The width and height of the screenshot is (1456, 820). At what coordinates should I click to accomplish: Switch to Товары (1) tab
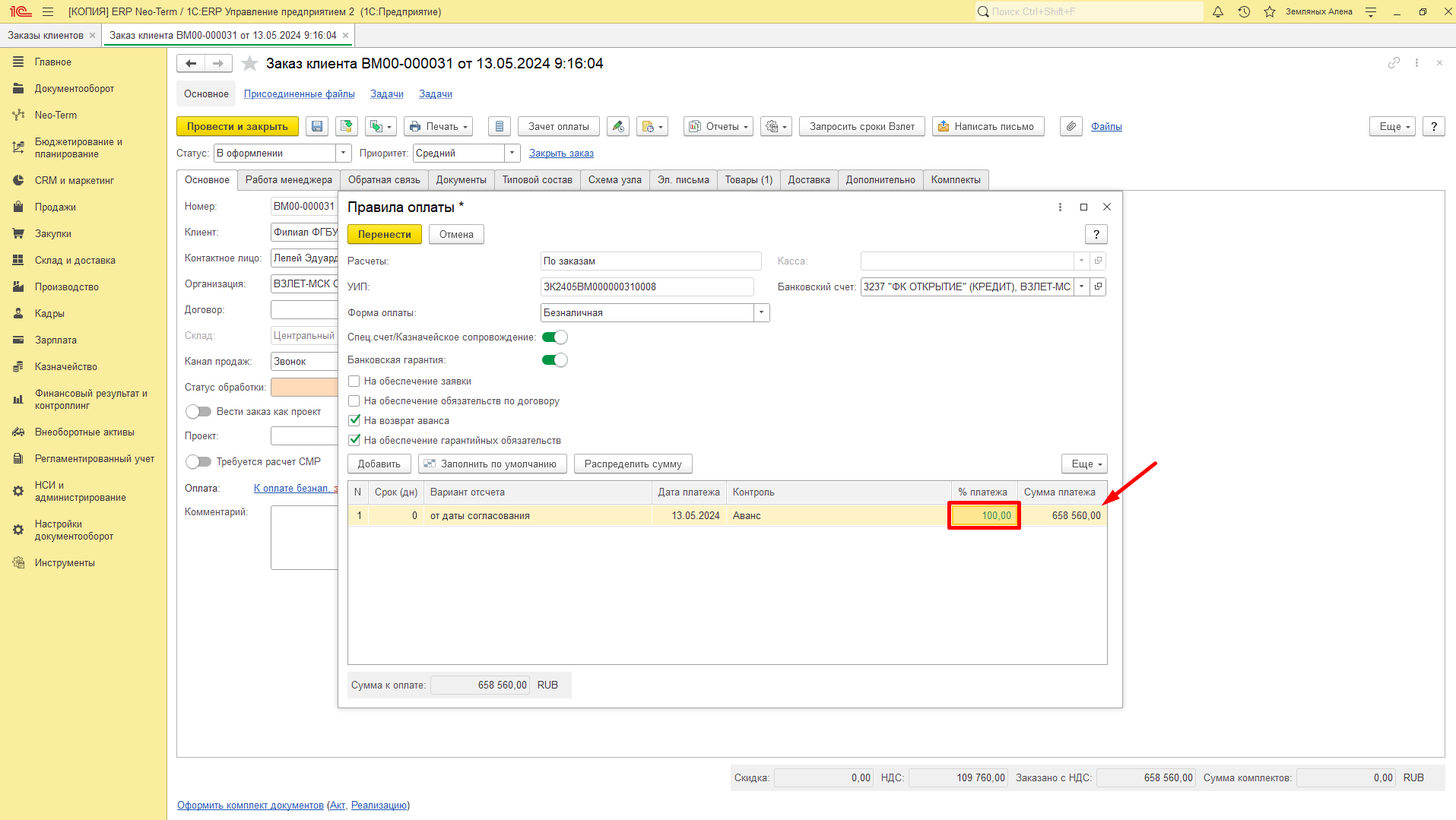748,180
